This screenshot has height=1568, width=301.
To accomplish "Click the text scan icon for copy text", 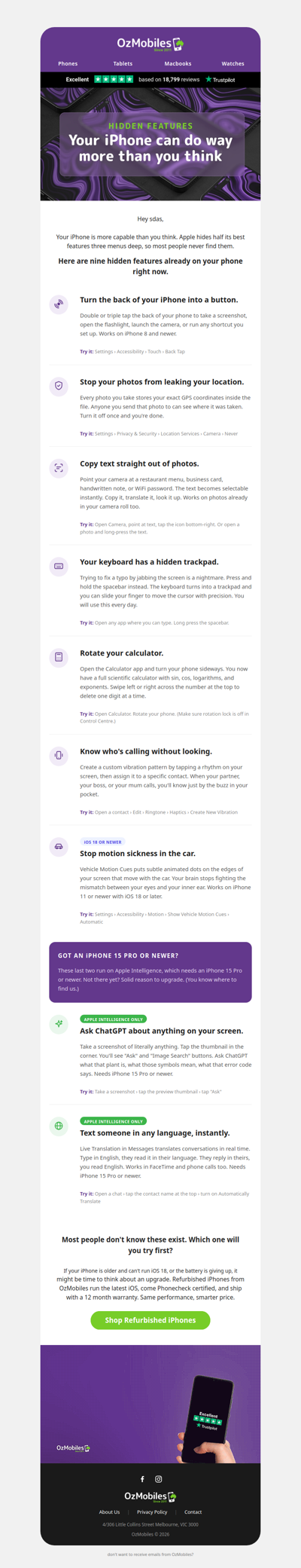I will tap(59, 468).
